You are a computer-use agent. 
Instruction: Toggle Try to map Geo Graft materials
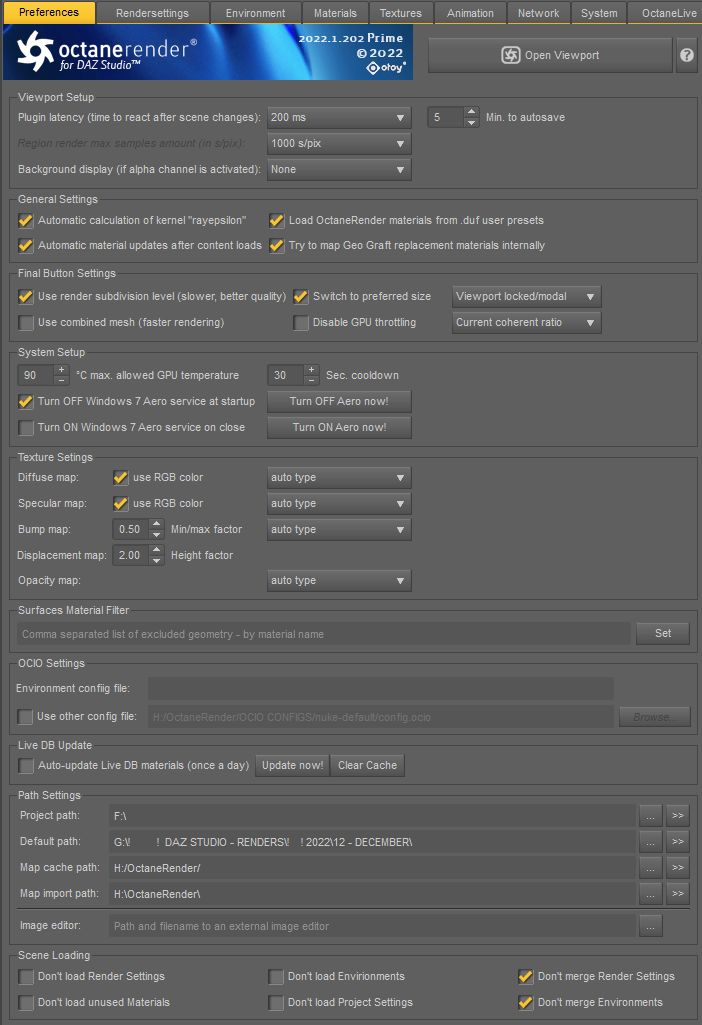(x=276, y=246)
